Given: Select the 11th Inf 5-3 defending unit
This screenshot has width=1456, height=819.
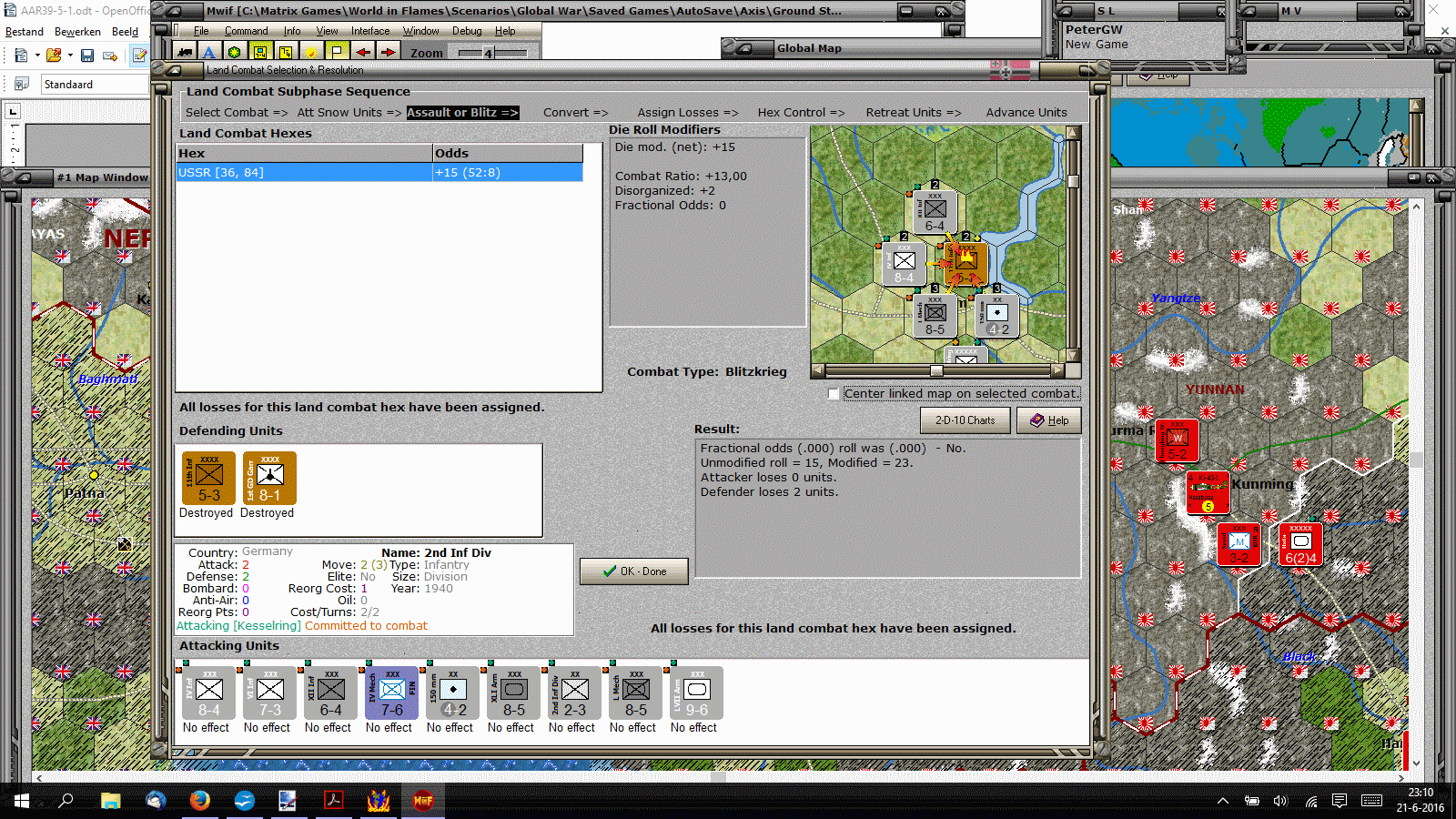Looking at the screenshot, I should coord(209,478).
